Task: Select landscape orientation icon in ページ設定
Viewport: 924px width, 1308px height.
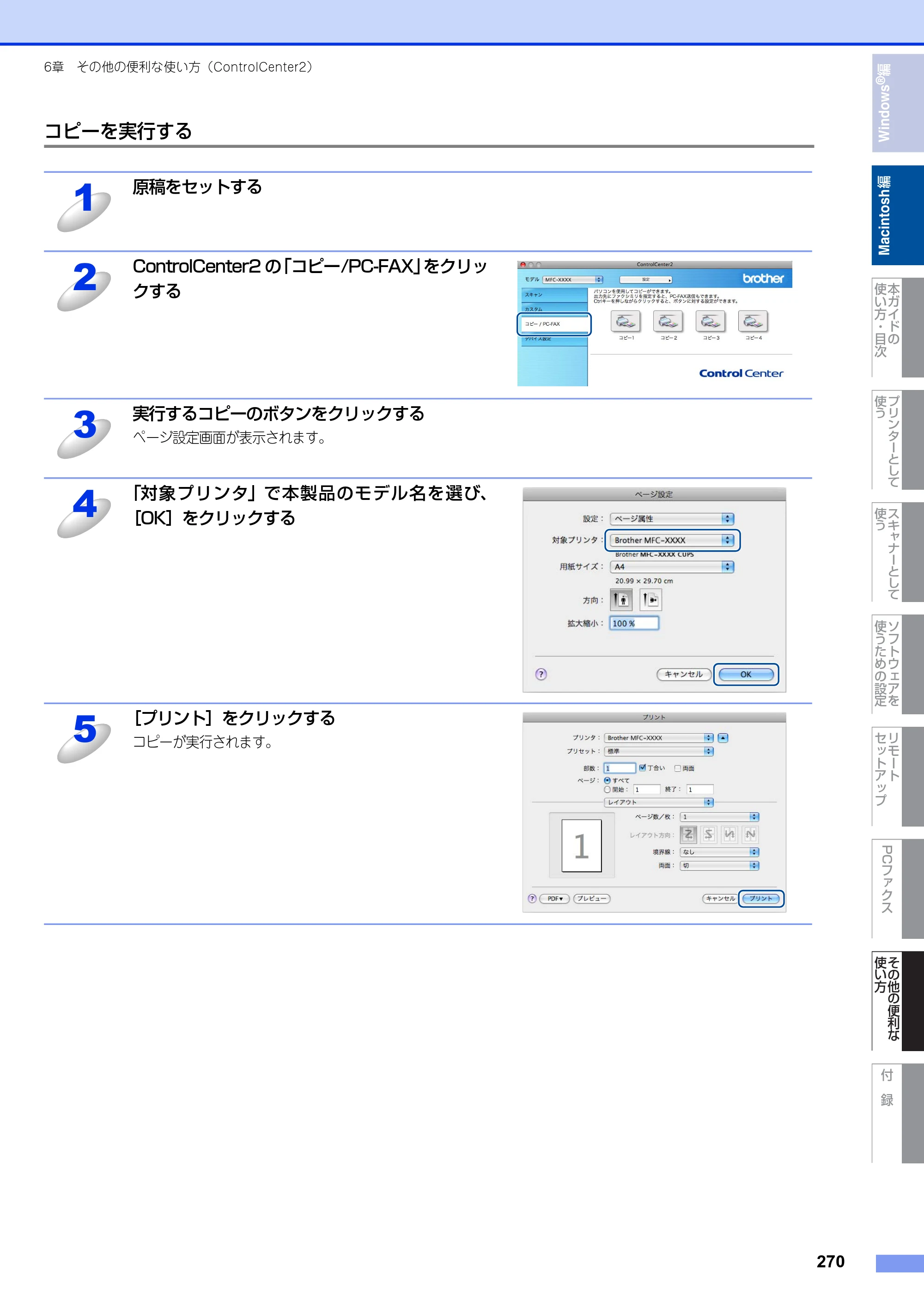Action: point(650,599)
